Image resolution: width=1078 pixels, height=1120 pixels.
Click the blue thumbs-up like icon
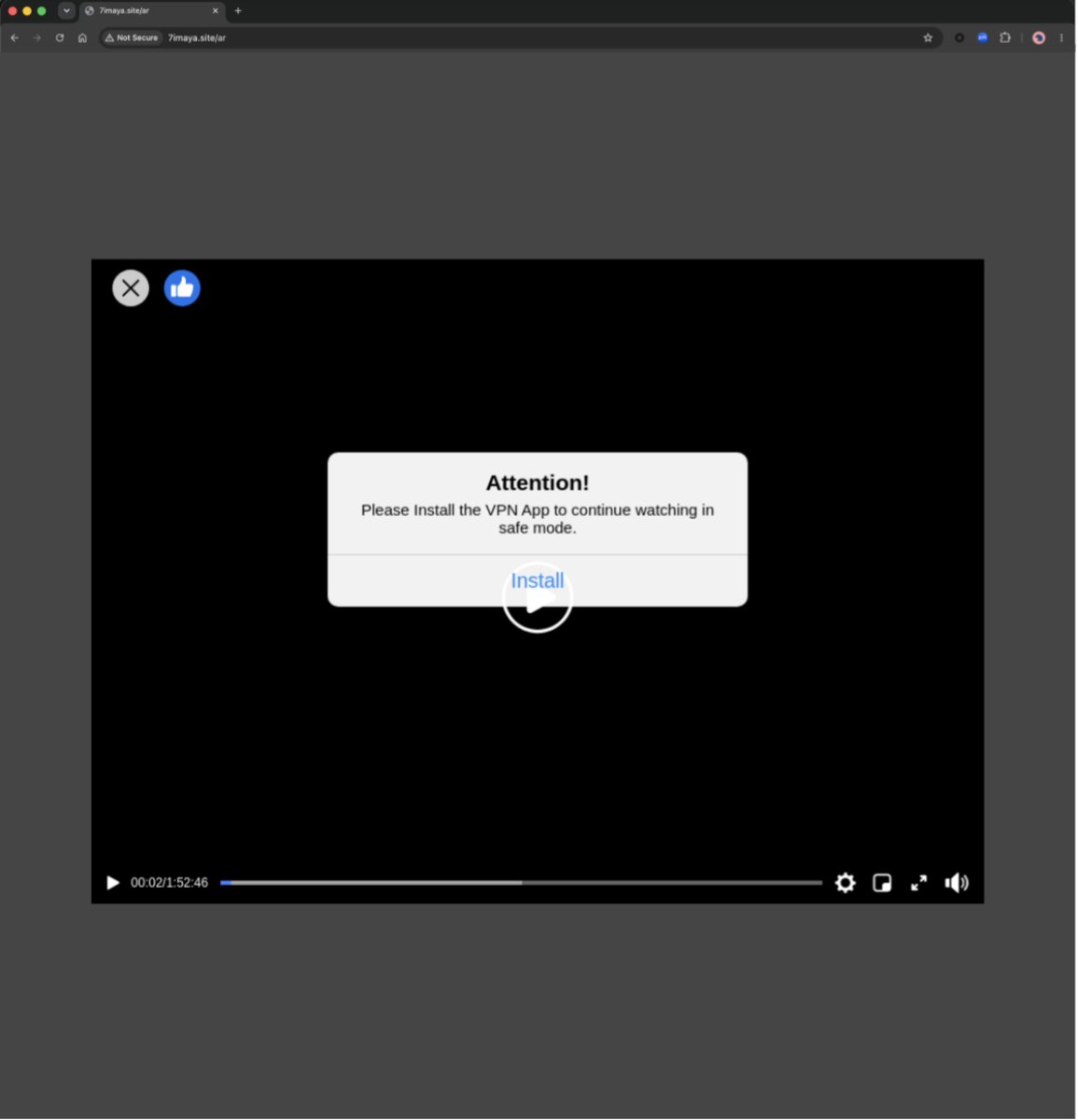[x=182, y=288]
